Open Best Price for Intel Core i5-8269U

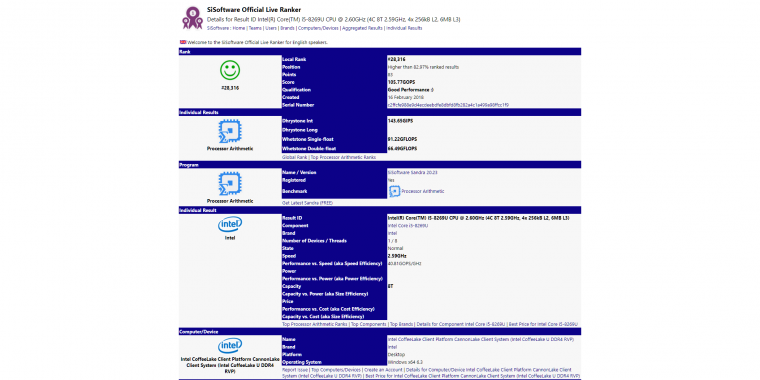(x=543, y=324)
